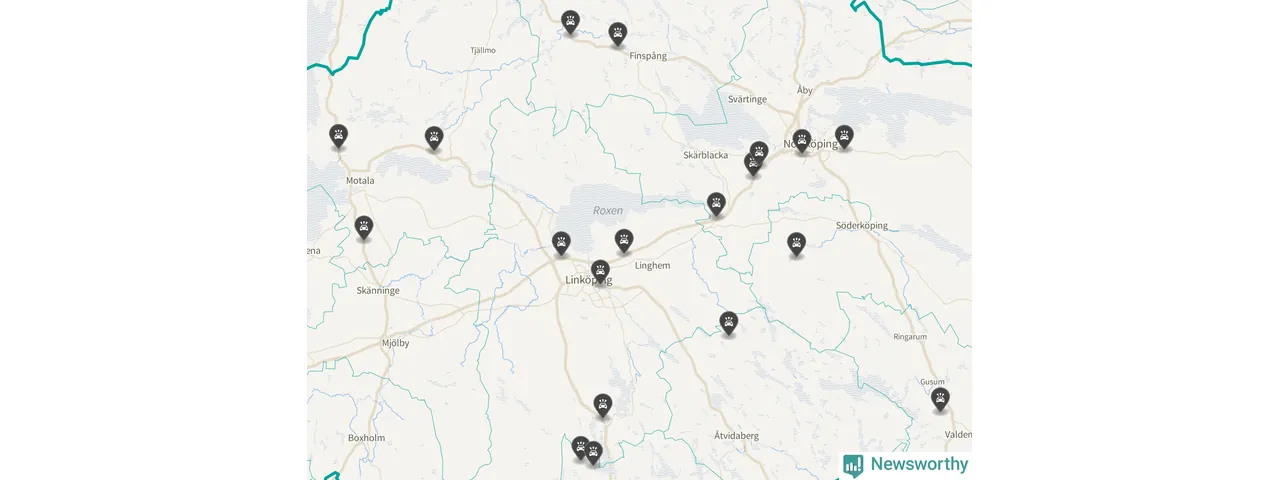
Task: Click the marker east of Norrköping
Action: coord(844,137)
